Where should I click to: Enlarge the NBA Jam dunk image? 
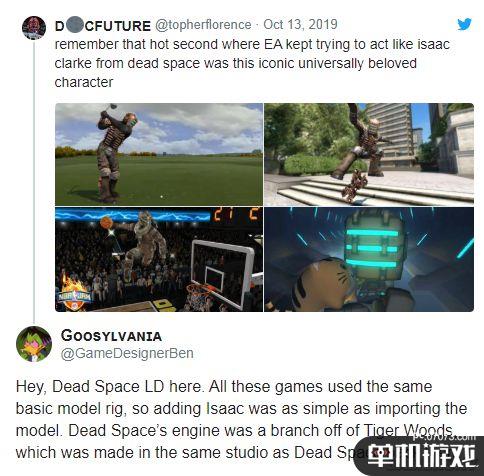tap(159, 259)
